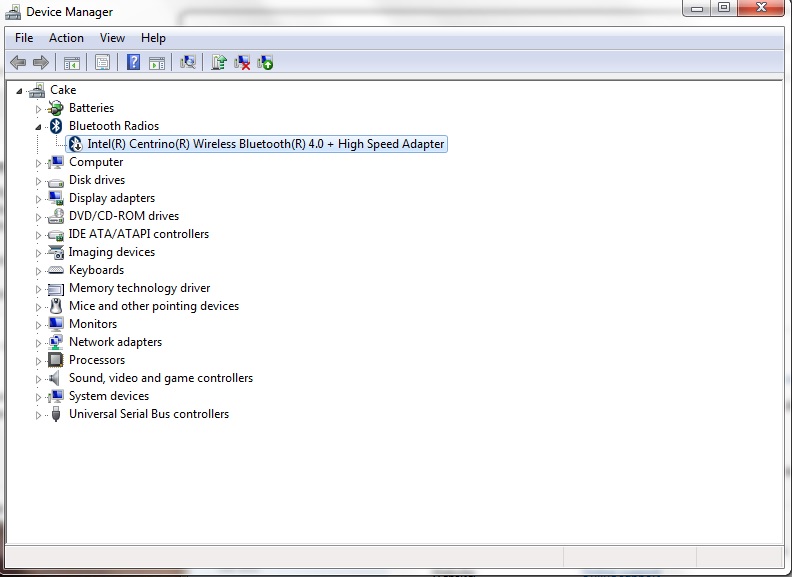The height and width of the screenshot is (577, 792).
Task: Click the Disk drives category icon
Action: click(56, 181)
